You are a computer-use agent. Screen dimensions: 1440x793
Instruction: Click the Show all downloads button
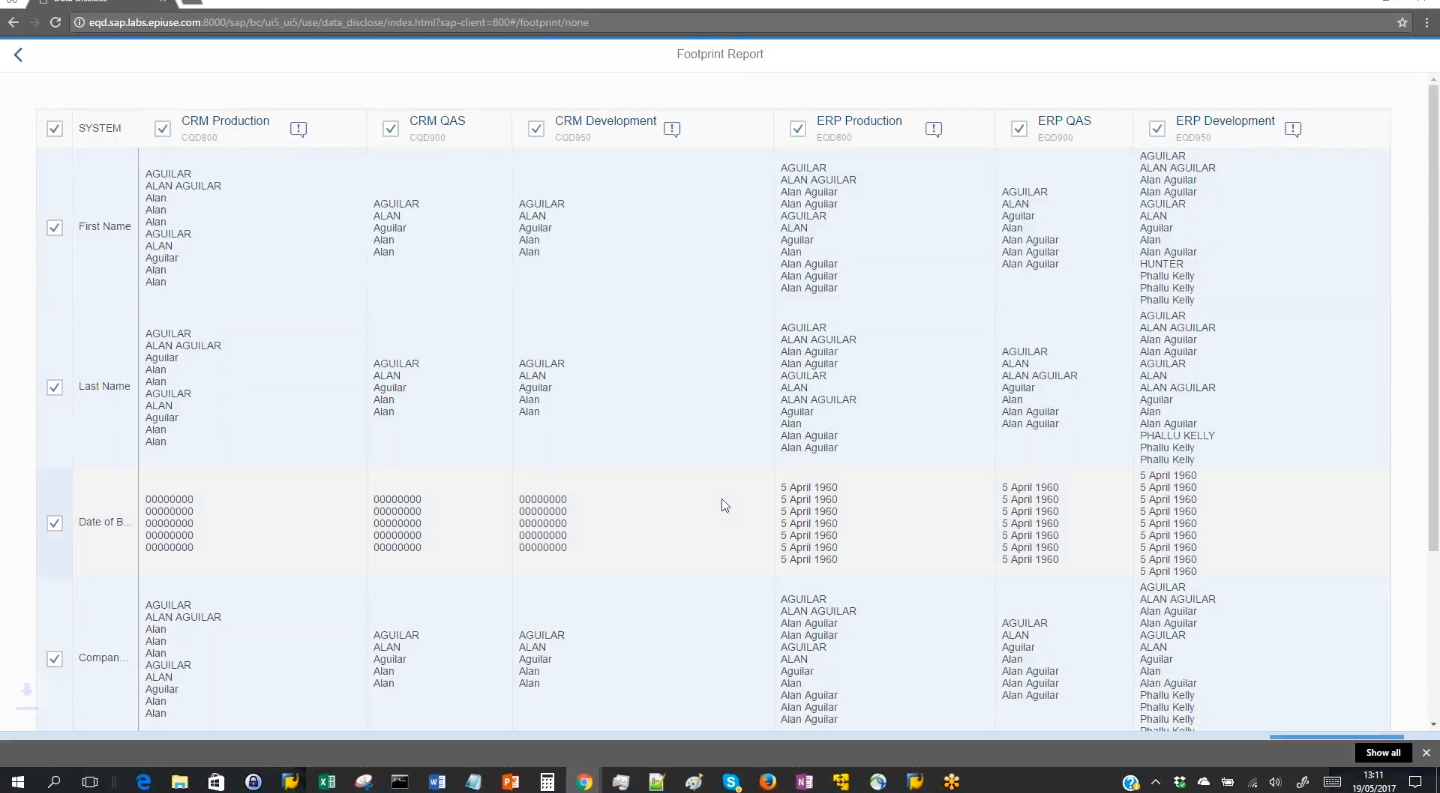[1383, 753]
